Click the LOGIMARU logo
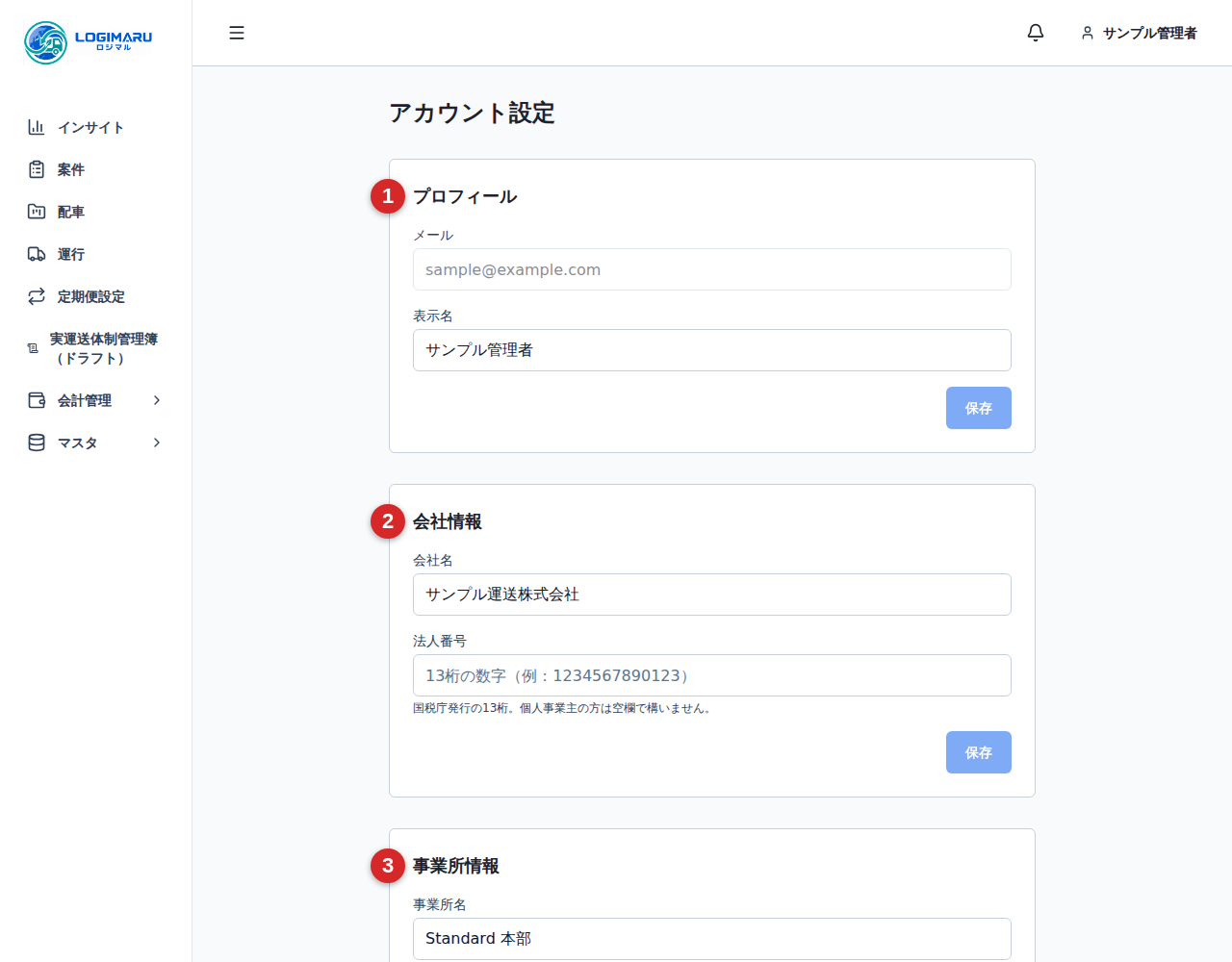The image size is (1232, 962). (x=89, y=42)
